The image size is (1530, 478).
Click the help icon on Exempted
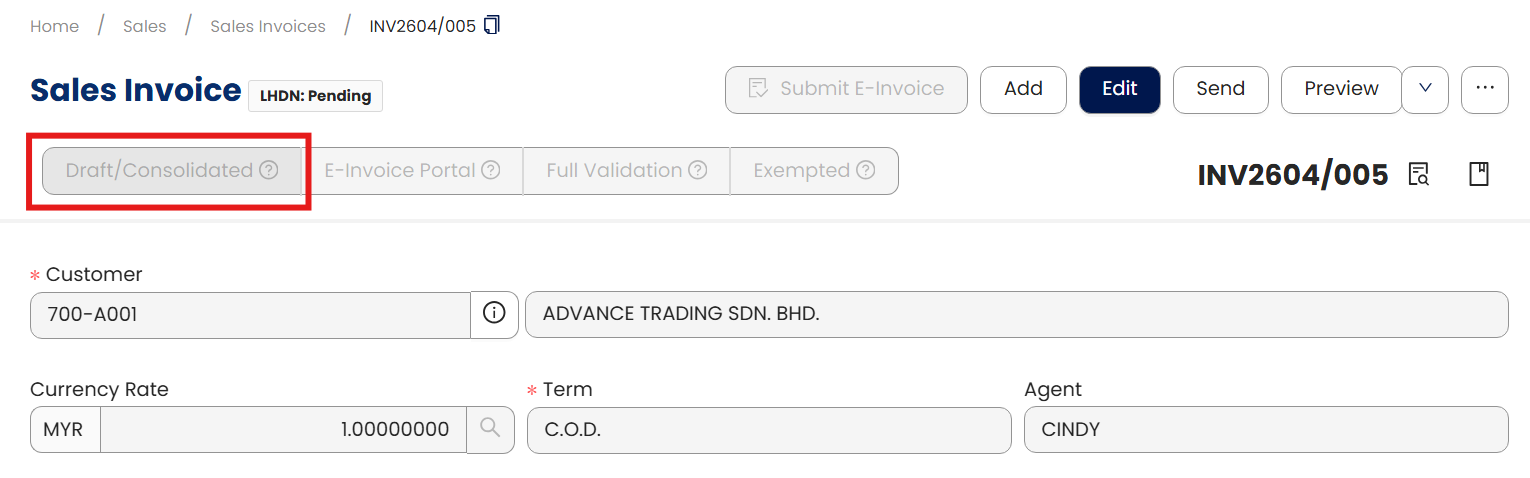click(x=866, y=170)
